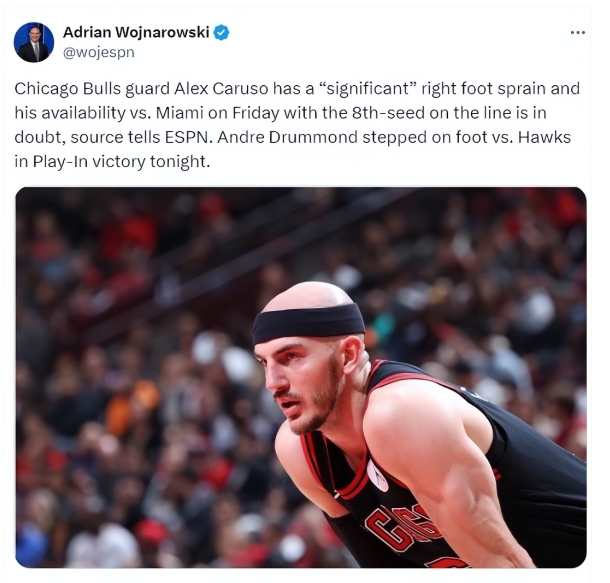Click "Andre Drummond" in the tweet text
The width and height of the screenshot is (610, 583).
(x=287, y=137)
